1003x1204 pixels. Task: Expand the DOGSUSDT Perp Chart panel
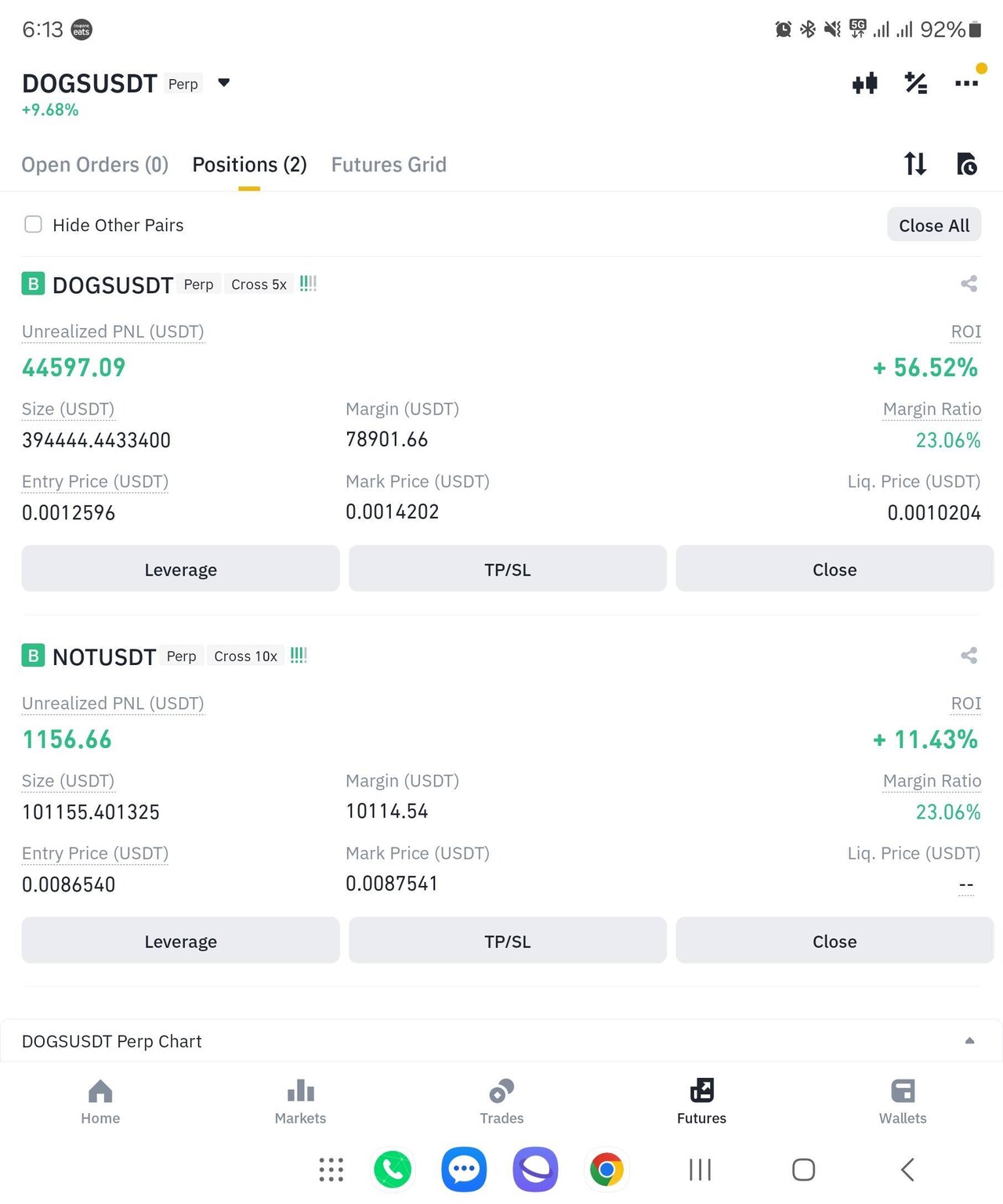click(x=969, y=1041)
